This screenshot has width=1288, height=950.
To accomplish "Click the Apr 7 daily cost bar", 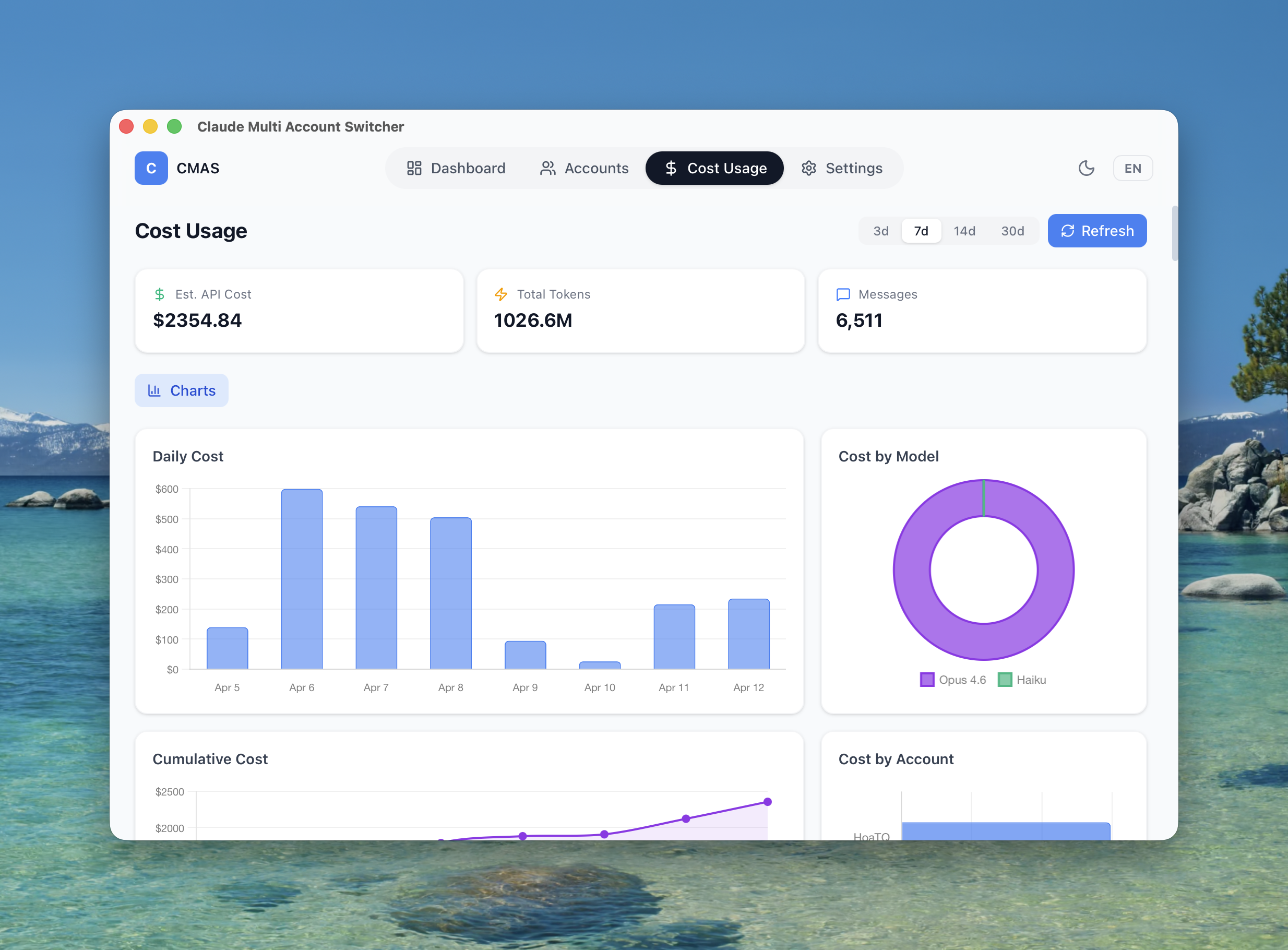I will pyautogui.click(x=376, y=588).
